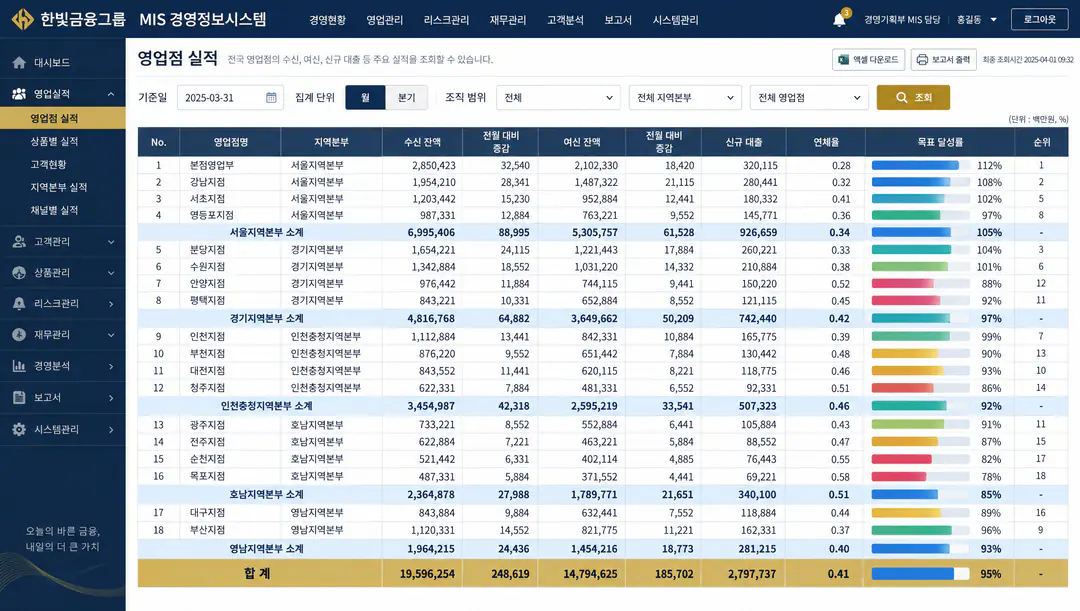Click the dashboard home icon in sidebar

(19, 63)
